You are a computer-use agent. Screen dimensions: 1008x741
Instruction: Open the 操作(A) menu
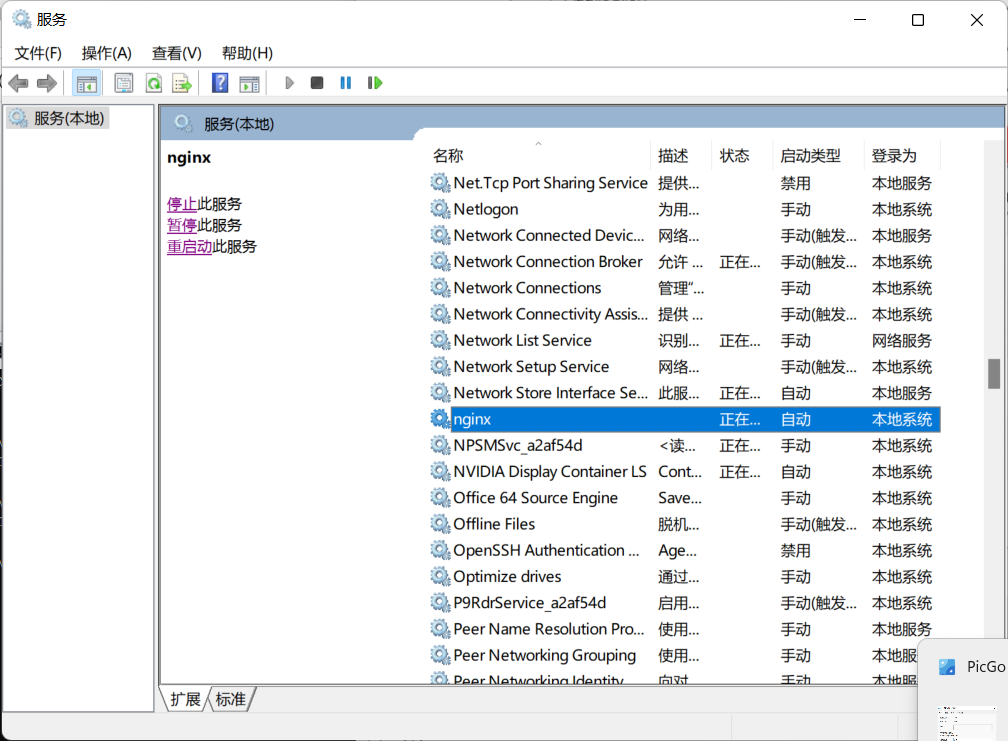(x=107, y=53)
